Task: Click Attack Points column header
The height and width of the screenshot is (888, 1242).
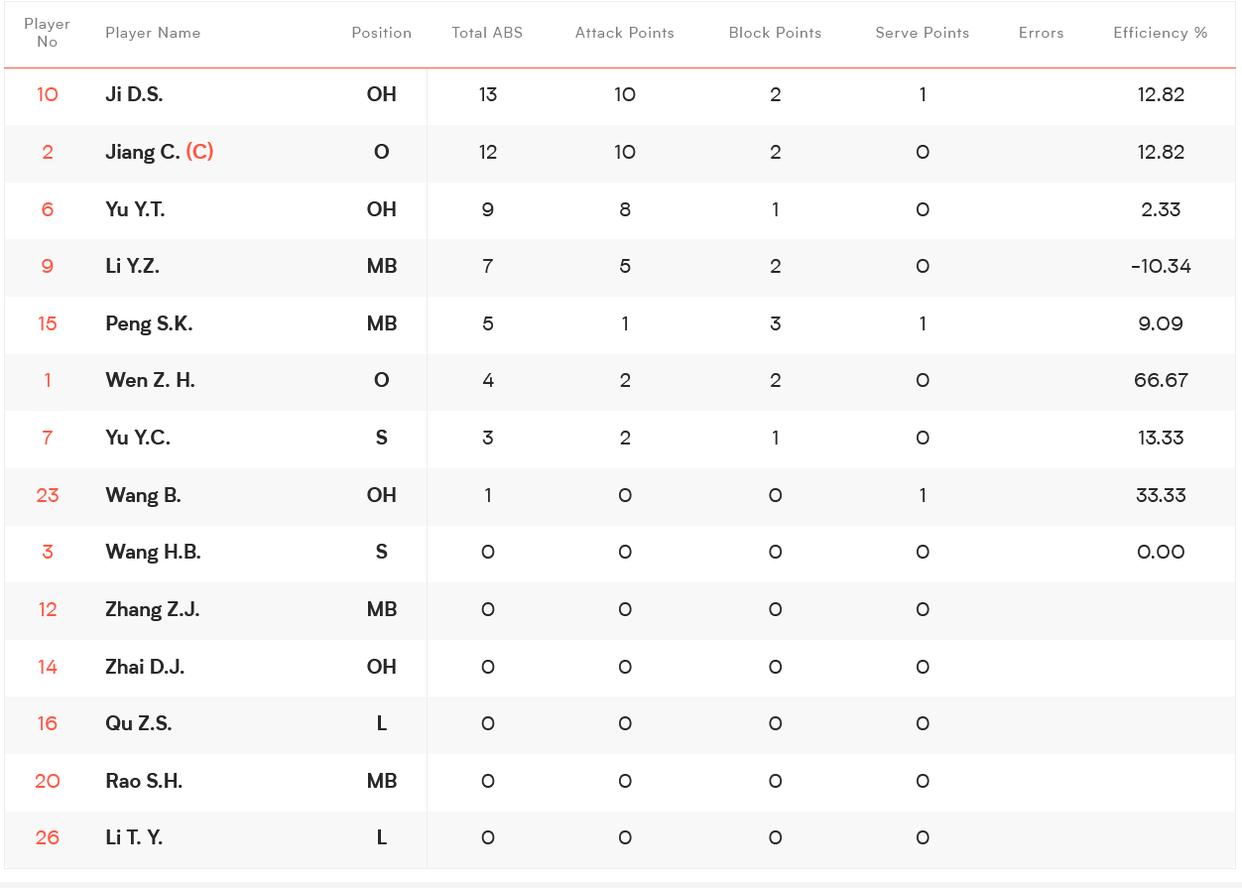Action: coord(624,33)
